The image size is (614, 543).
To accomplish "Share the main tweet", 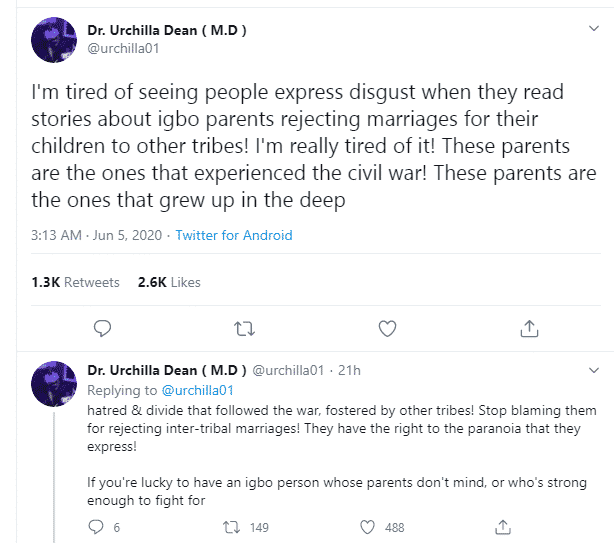I will [x=530, y=328].
